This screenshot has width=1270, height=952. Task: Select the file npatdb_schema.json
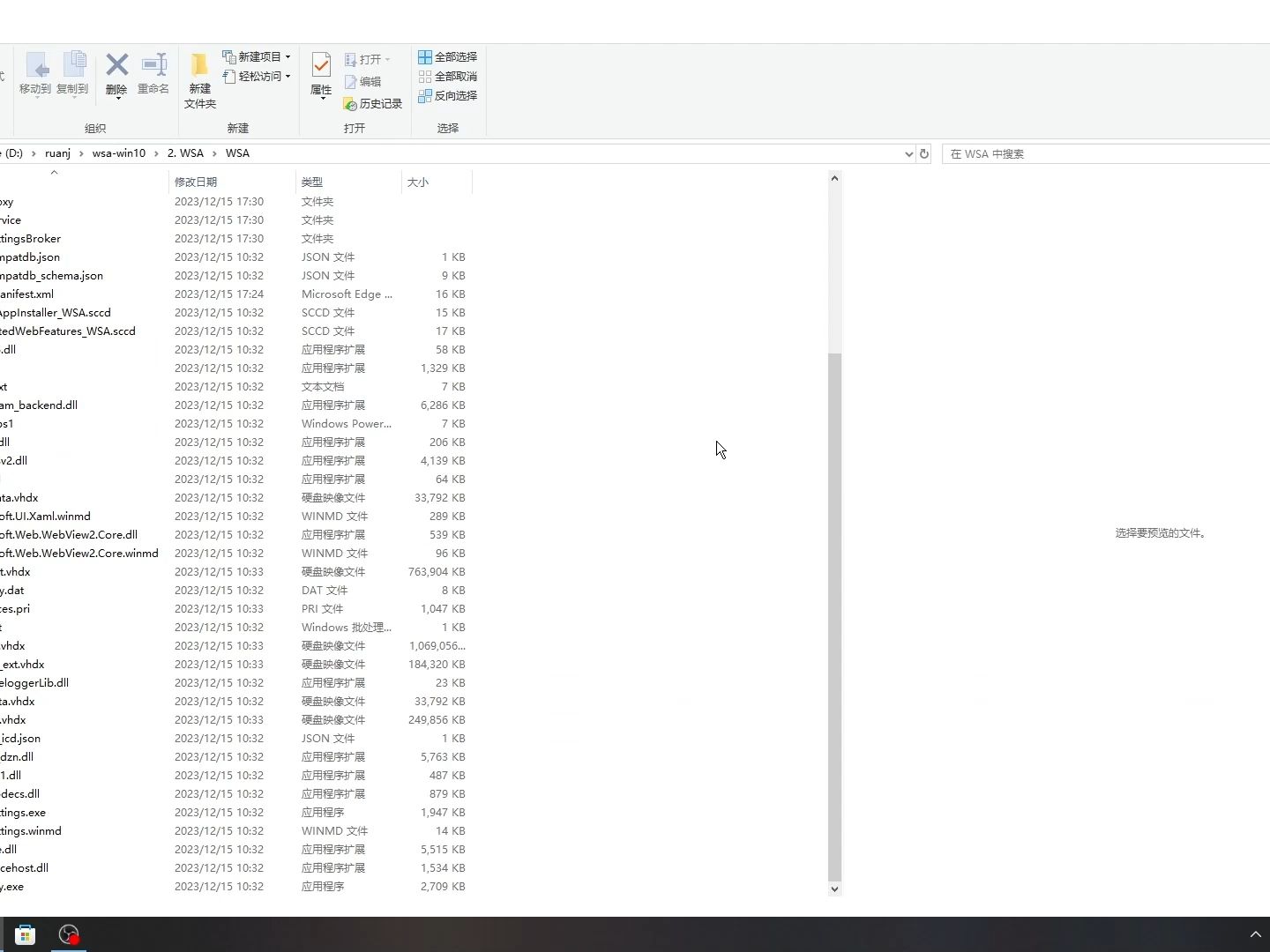(x=234, y=276)
